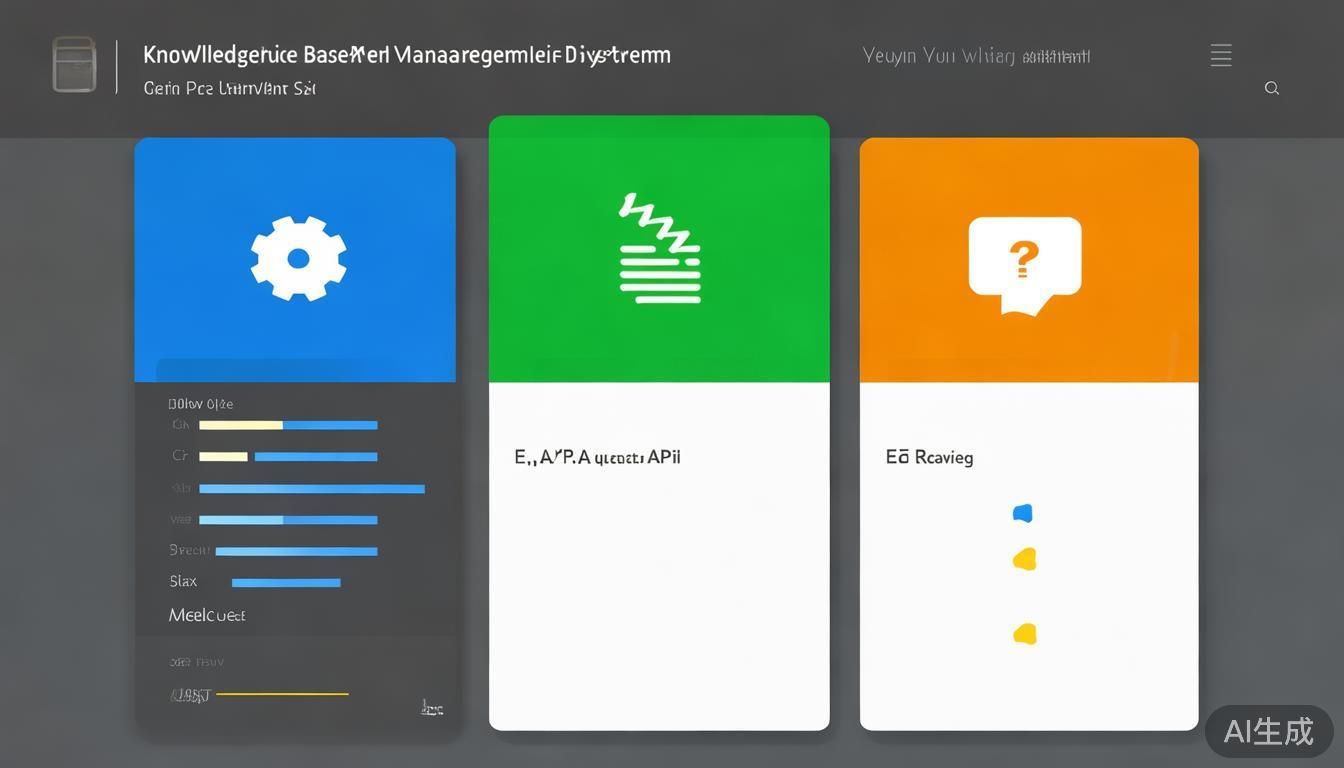The height and width of the screenshot is (768, 1344).
Task: Click small chart icon at blue card bottom
Action: click(431, 708)
